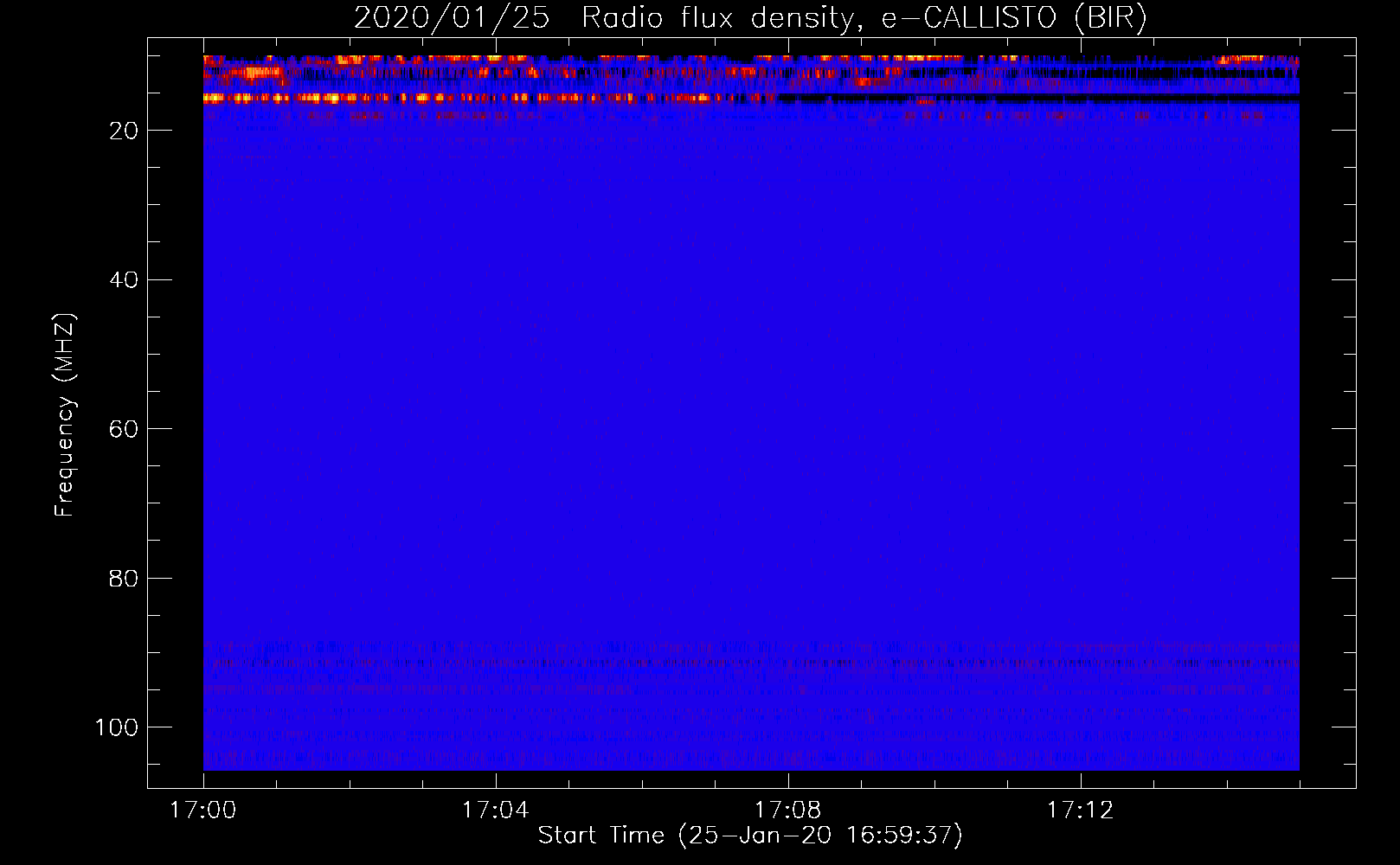Click the '17:08' time tick label
This screenshot has height=865, width=1400.
(x=787, y=811)
